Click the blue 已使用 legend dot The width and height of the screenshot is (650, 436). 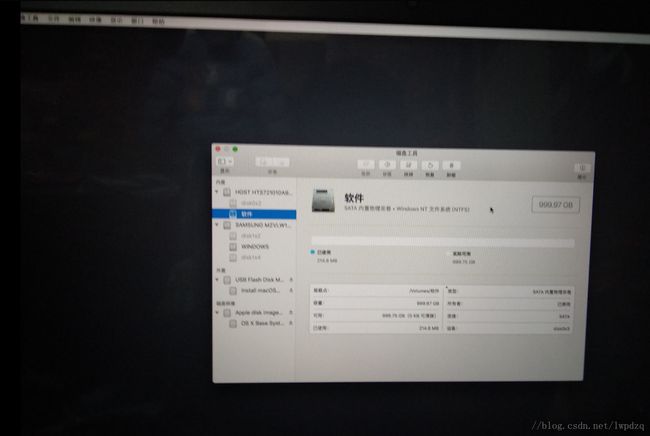(312, 252)
